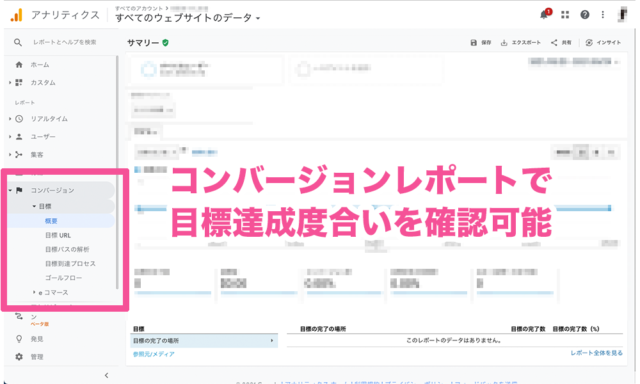This screenshot has height=384, width=640.
Task: Open the Google apps grid icon
Action: click(x=565, y=15)
